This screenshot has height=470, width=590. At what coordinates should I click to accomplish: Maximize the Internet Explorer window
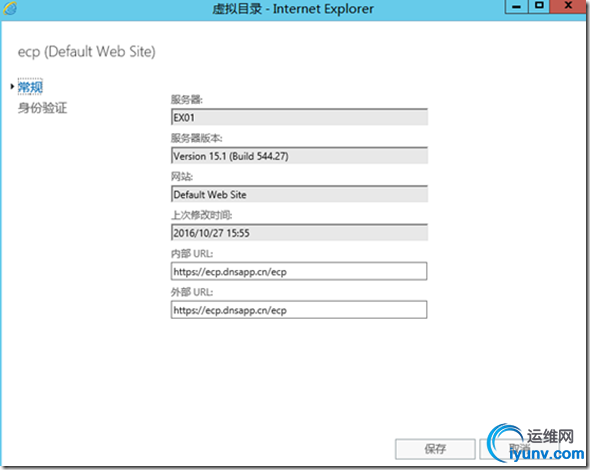pos(539,7)
